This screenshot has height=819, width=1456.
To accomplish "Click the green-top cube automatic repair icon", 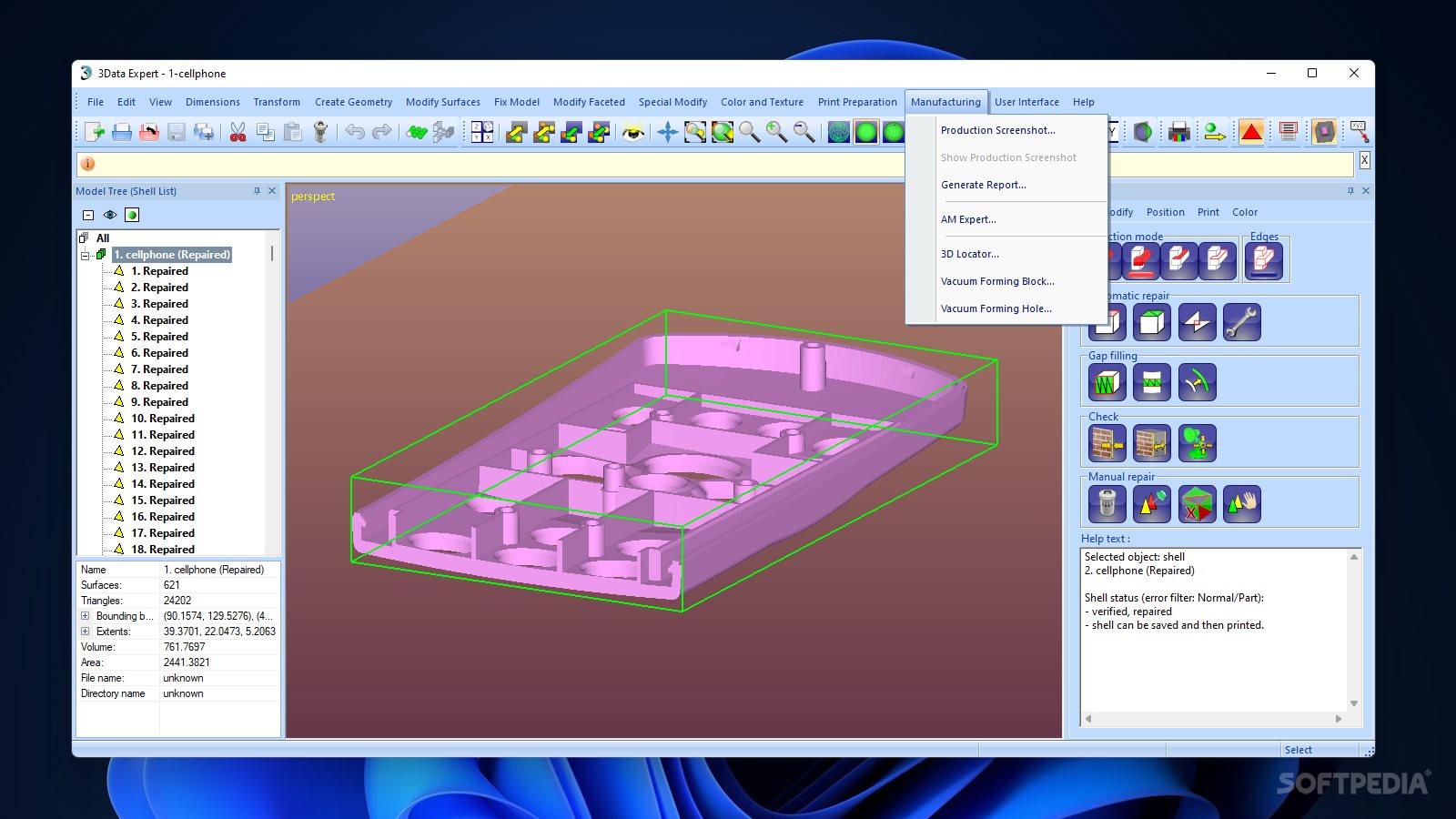I will pos(1152,322).
